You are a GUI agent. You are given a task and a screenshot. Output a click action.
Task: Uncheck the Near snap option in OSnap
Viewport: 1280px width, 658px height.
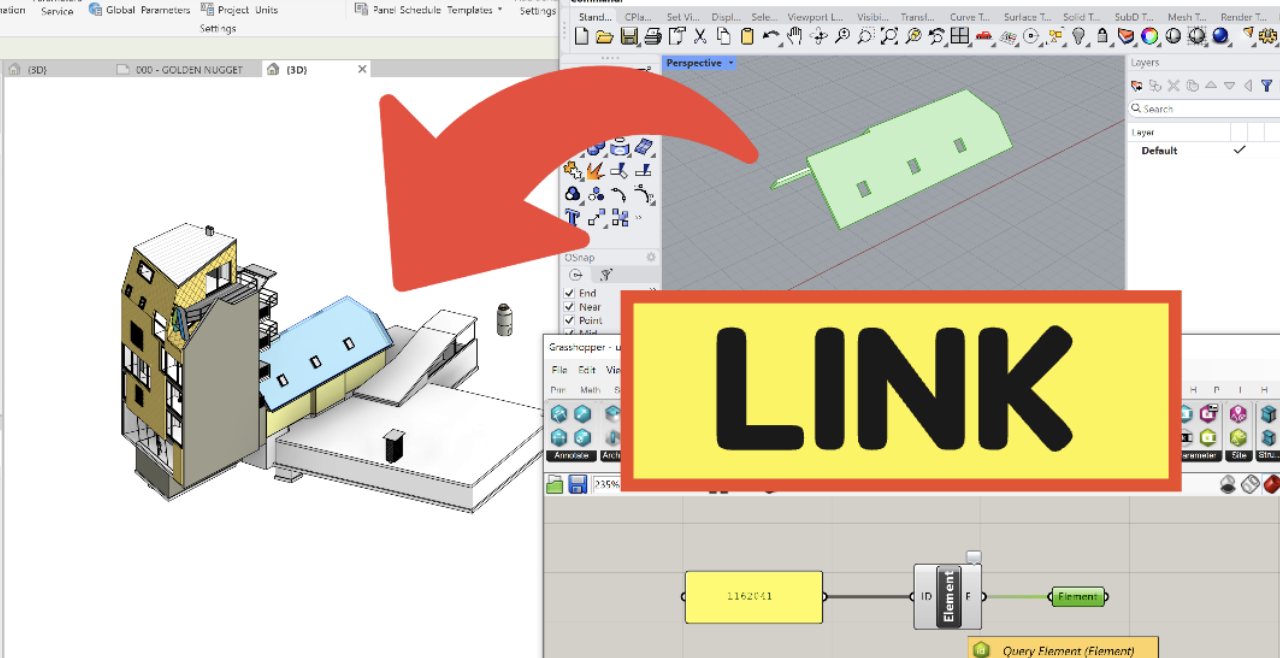click(x=569, y=307)
